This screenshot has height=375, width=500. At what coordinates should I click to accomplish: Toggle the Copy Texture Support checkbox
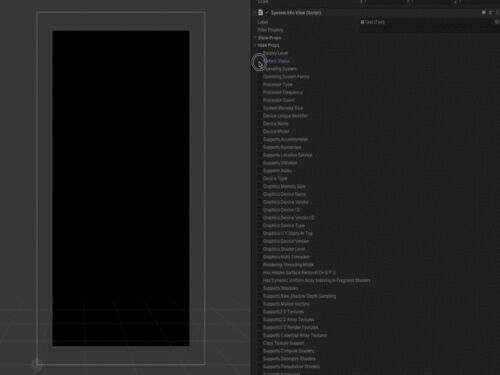[x=260, y=343]
